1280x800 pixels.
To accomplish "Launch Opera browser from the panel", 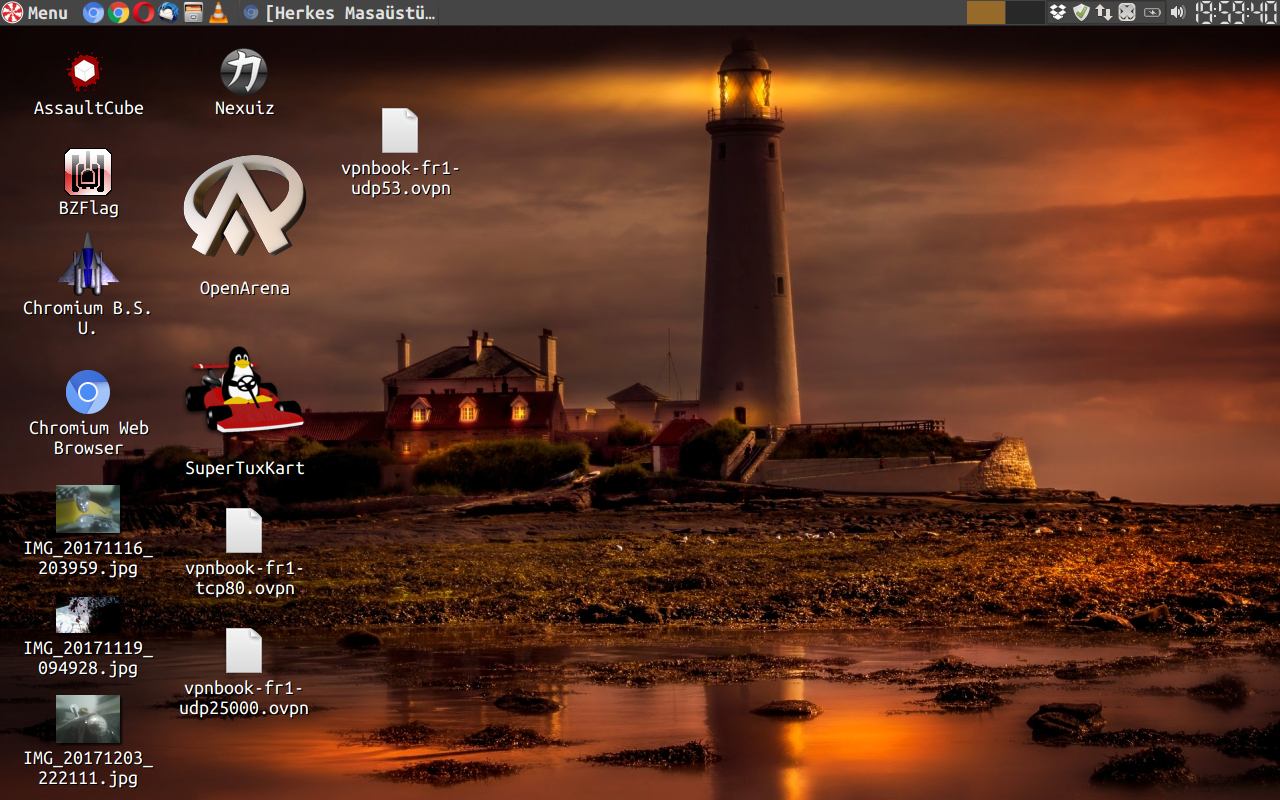I will (143, 13).
